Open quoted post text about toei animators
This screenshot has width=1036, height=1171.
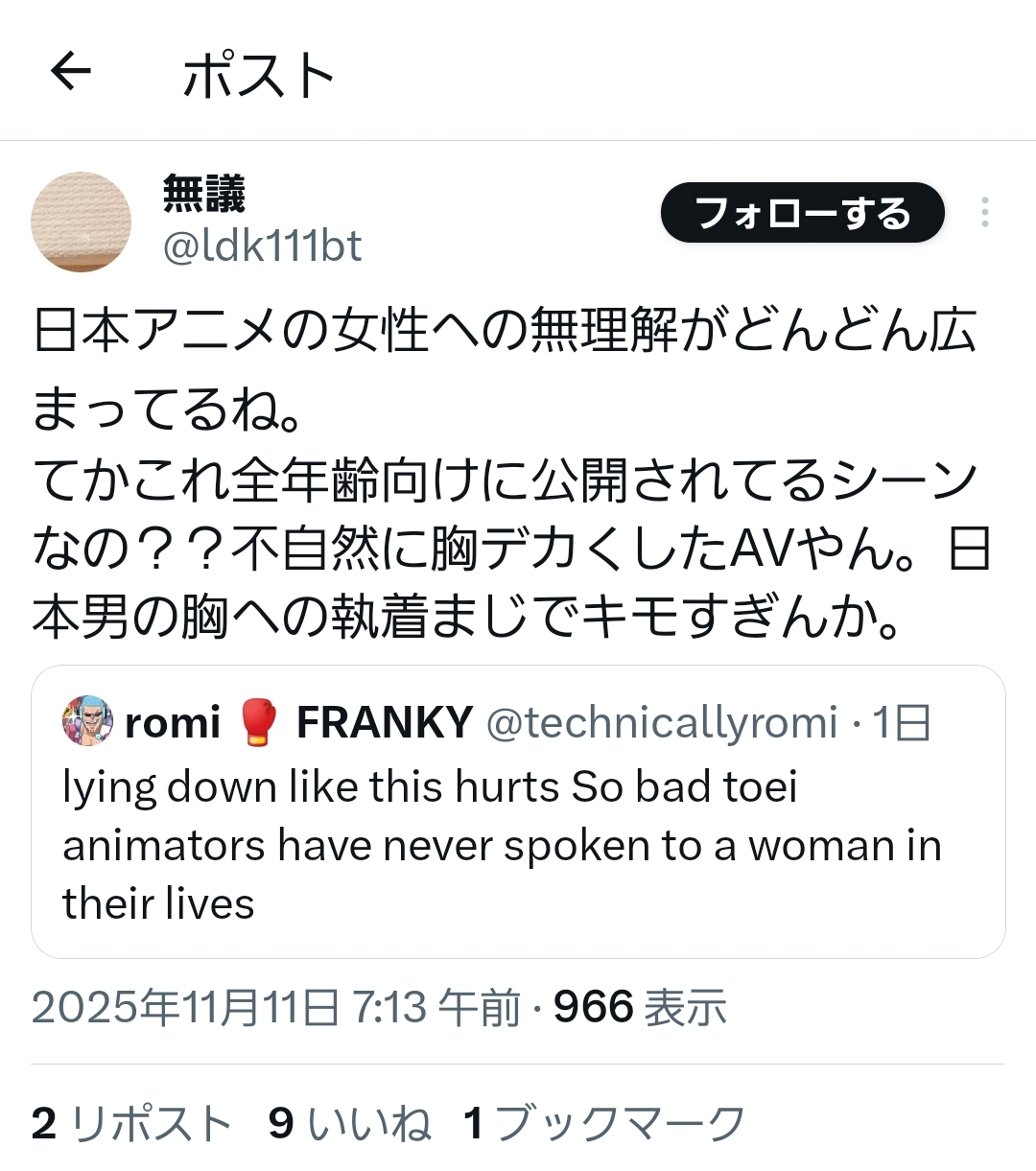501,845
